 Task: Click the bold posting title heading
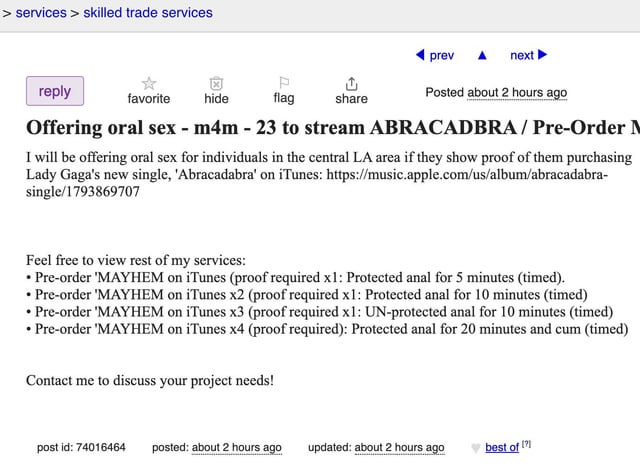tap(333, 128)
